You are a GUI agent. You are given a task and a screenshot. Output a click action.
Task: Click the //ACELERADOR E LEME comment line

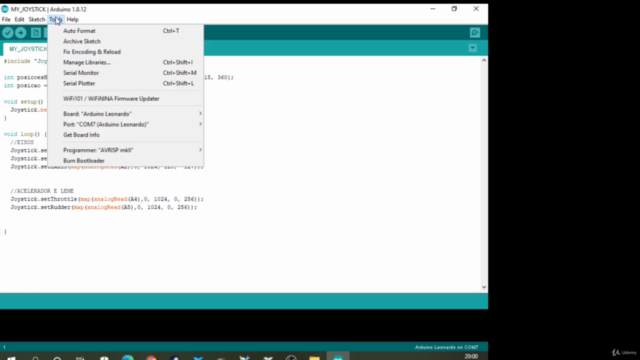click(42, 191)
